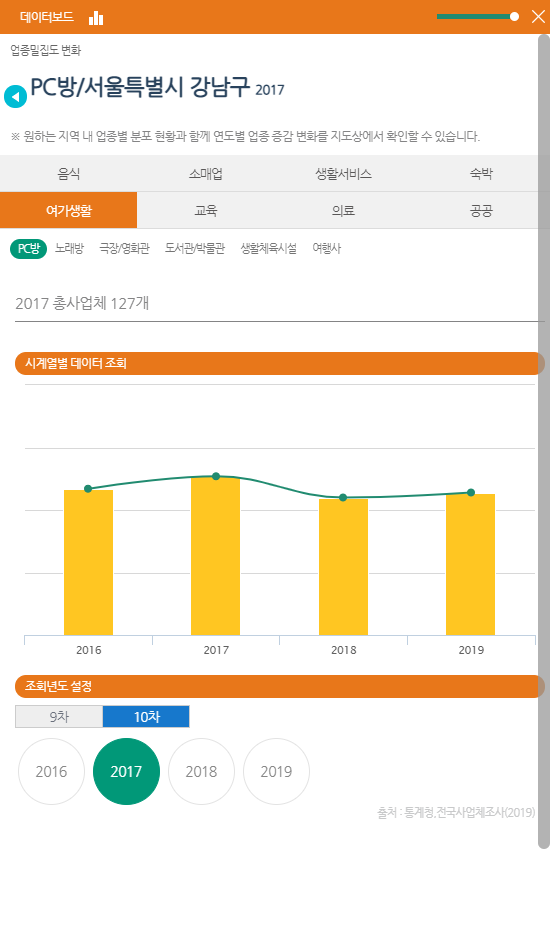550x942 pixels.
Task: Select the 숙박 category tab
Action: click(481, 174)
